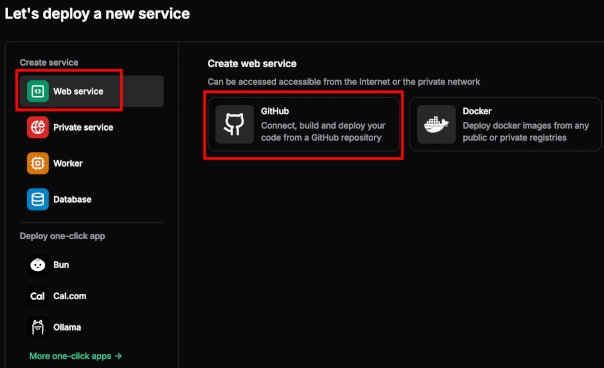Click the arrow beside More one-click apps
This screenshot has width=604, height=368.
118,356
